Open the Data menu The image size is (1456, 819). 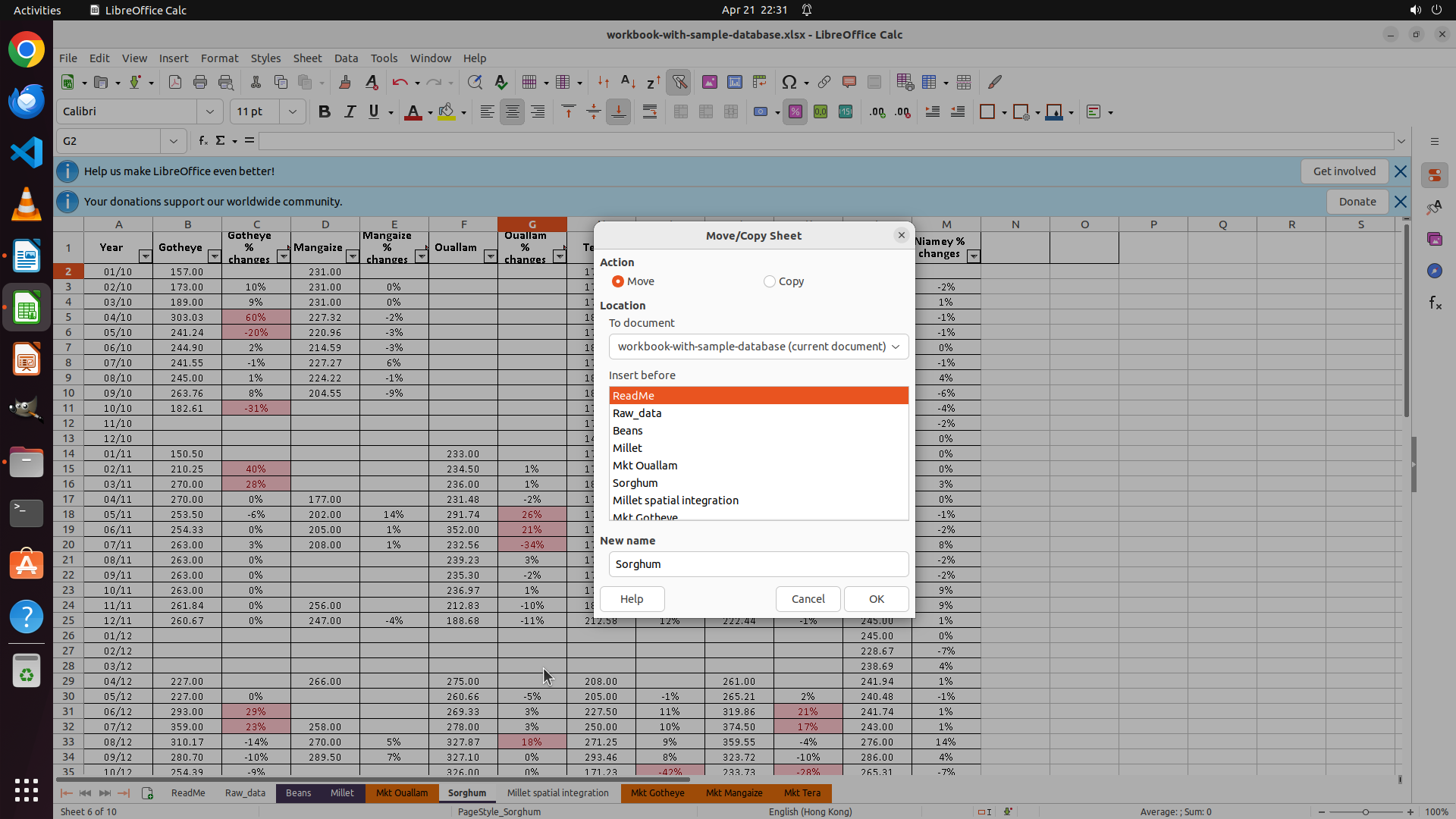coord(346,58)
